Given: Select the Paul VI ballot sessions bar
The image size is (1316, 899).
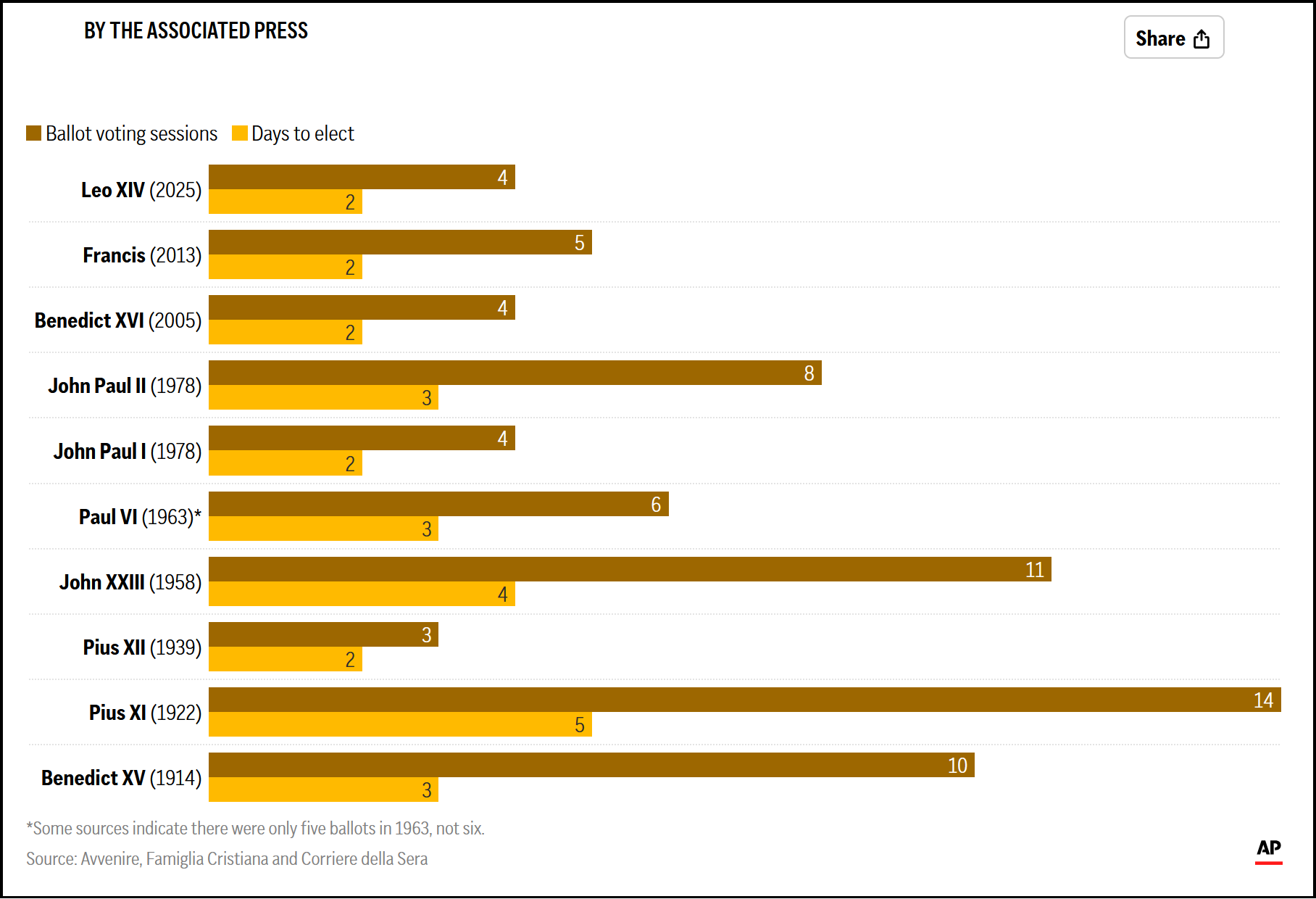Looking at the screenshot, I should click(x=438, y=504).
